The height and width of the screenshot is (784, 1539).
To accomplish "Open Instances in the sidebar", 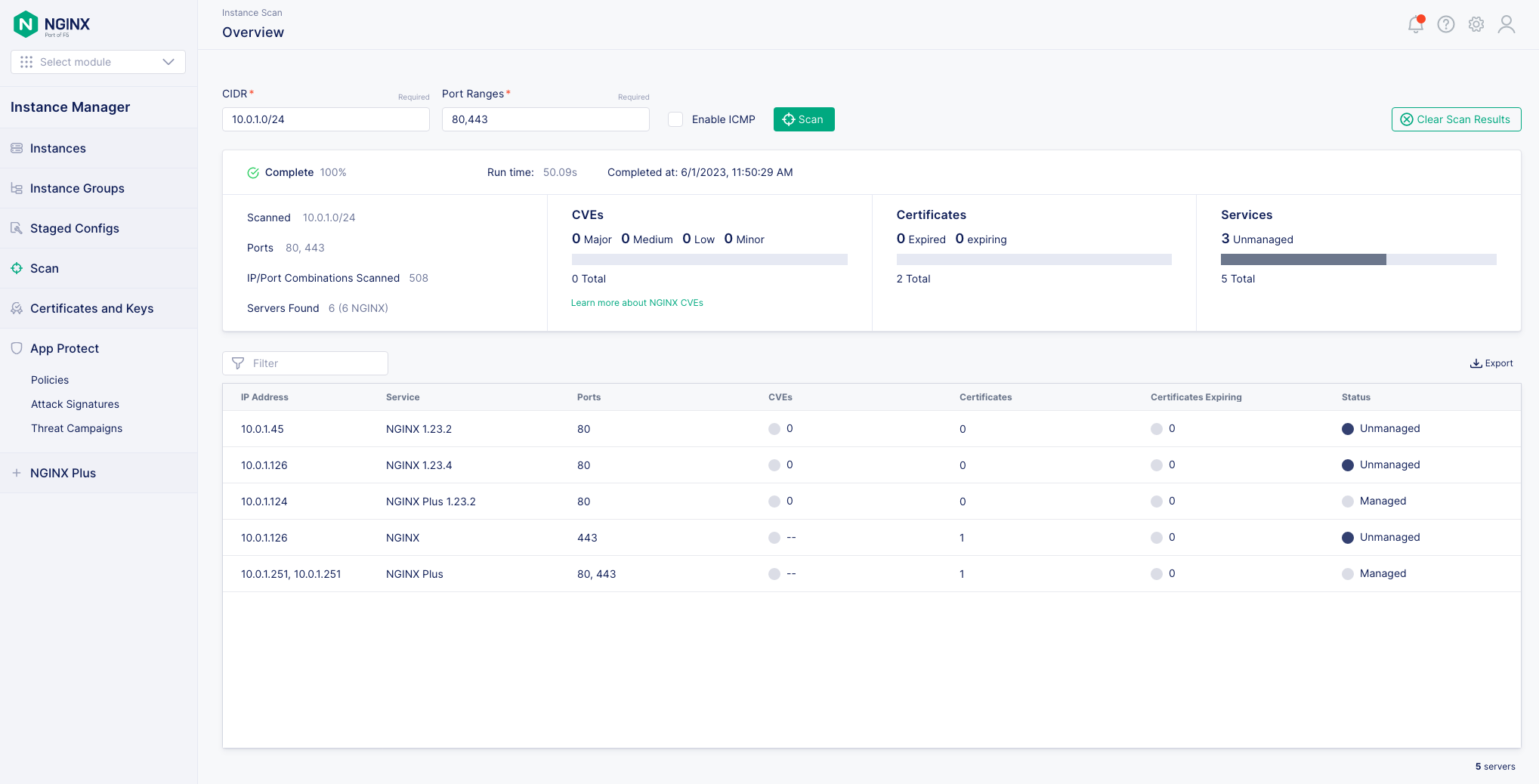I will coord(57,148).
